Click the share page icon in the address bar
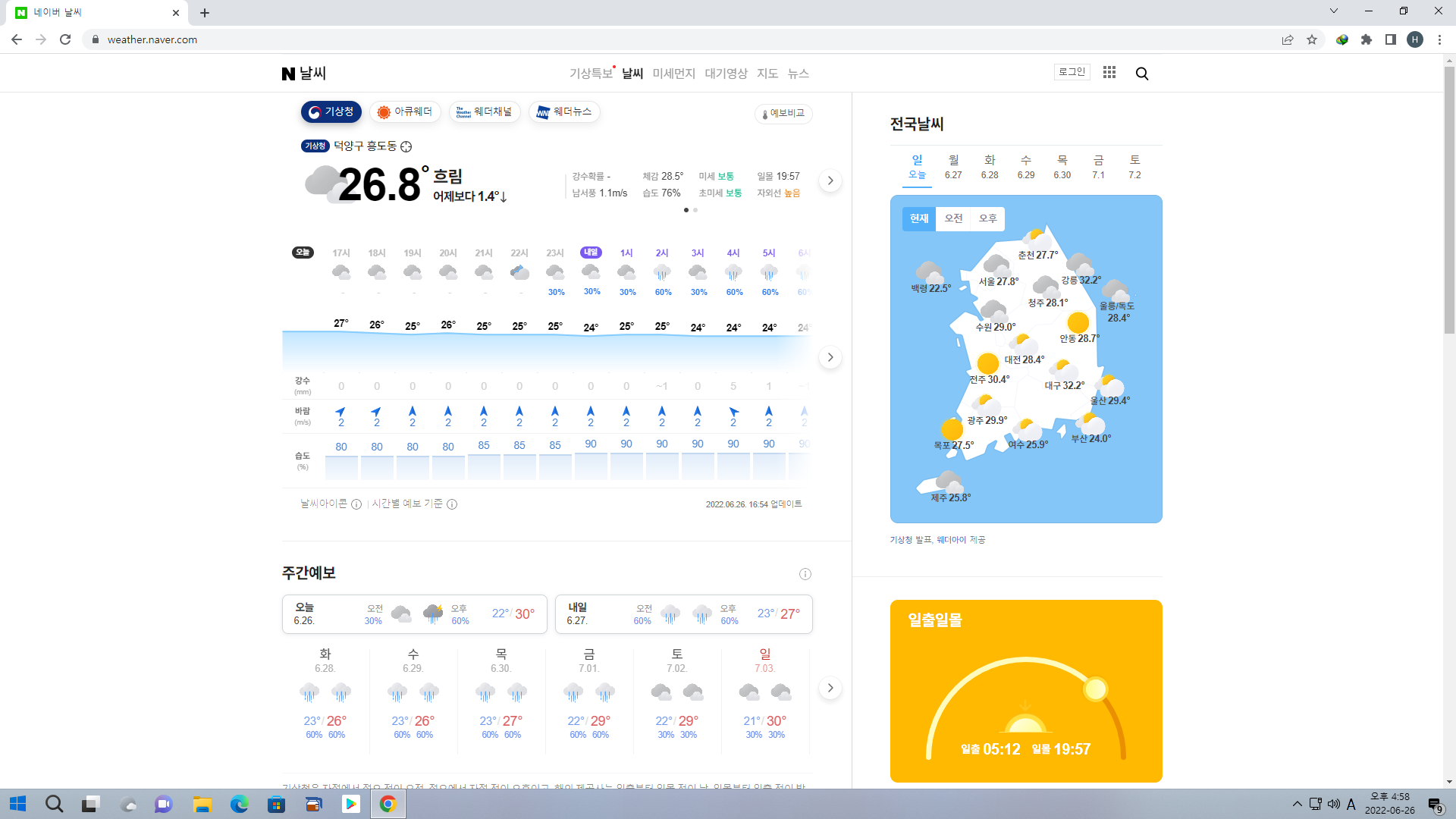1456x819 pixels. point(1288,39)
